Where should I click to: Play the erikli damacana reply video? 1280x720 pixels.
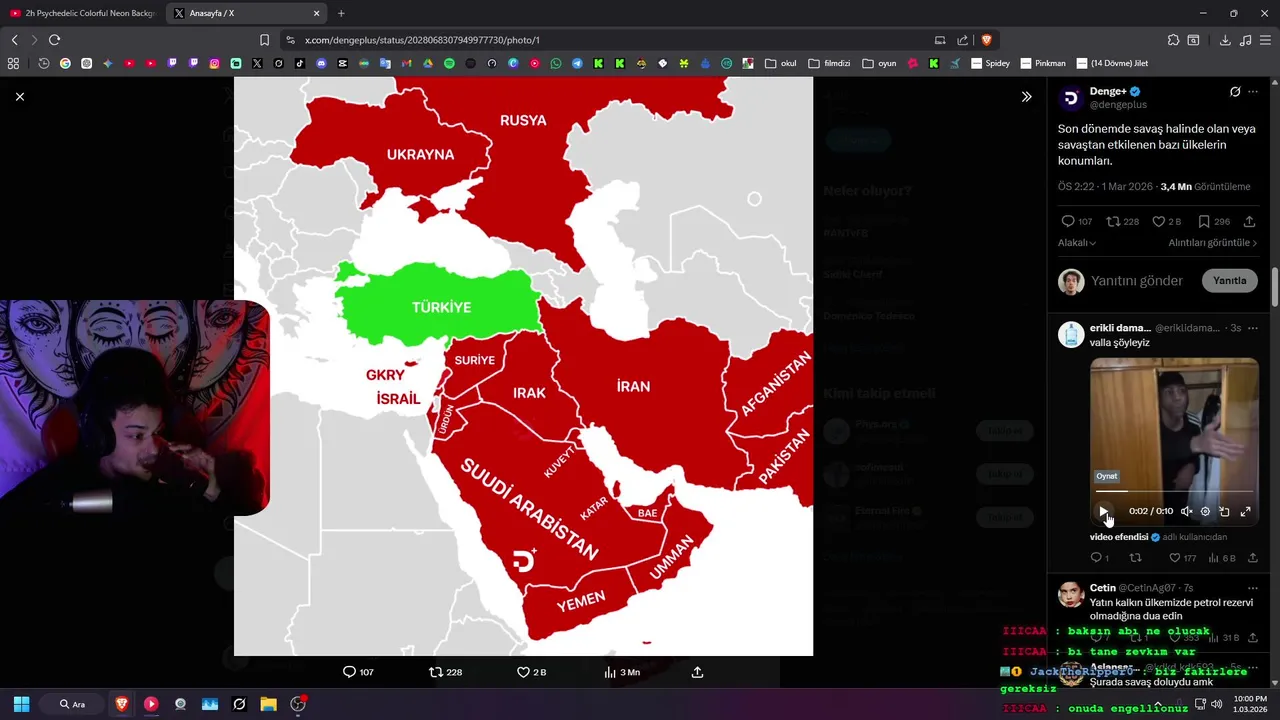tap(1104, 511)
